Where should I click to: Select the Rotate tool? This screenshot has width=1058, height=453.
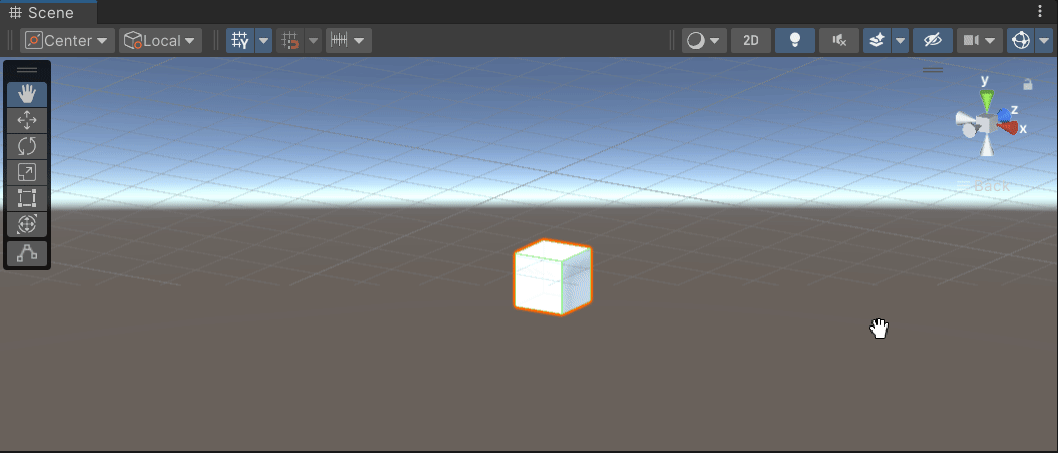[27, 146]
